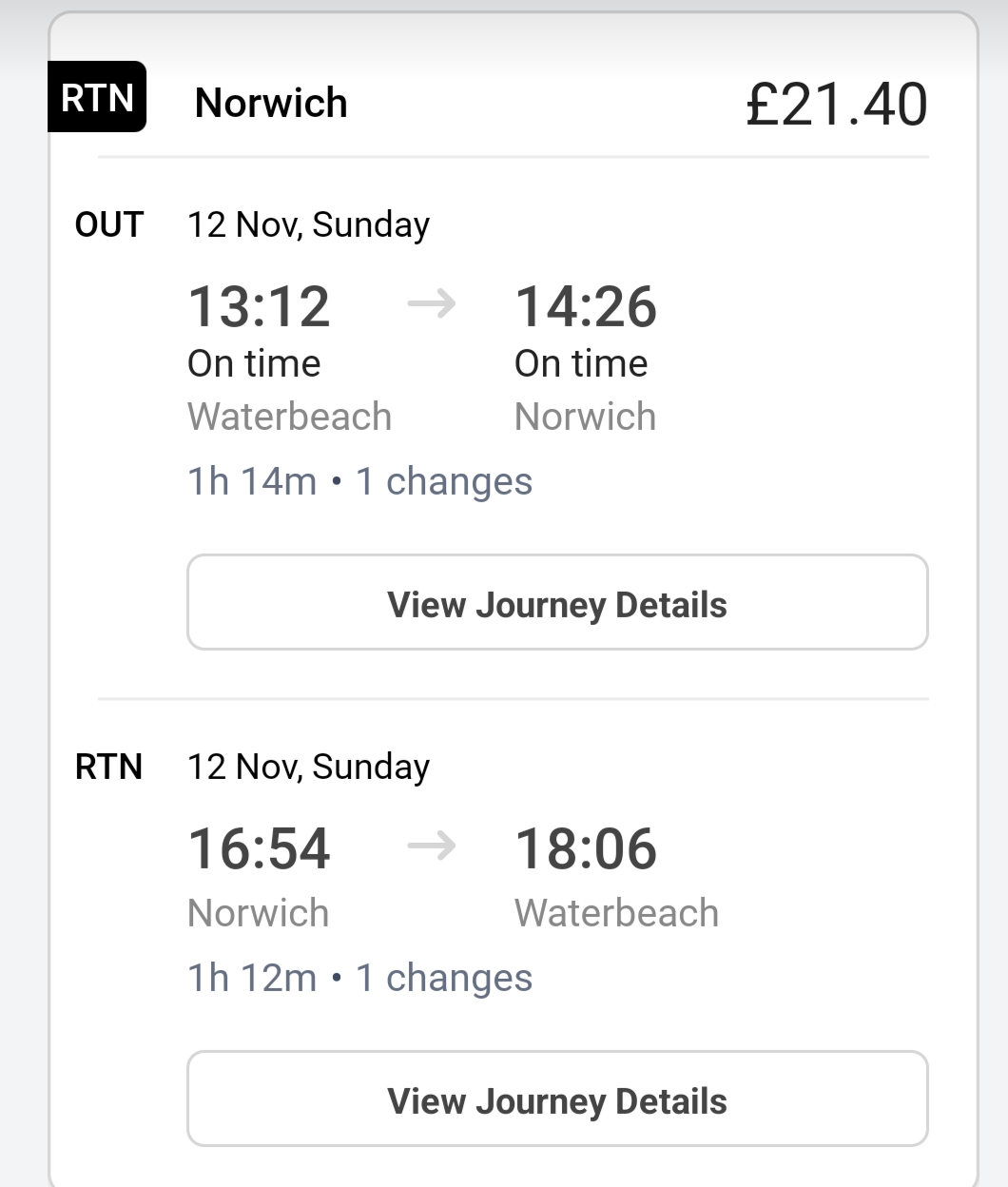This screenshot has width=1008, height=1187.
Task: Click the £21.40 ticket price
Action: pos(836,104)
